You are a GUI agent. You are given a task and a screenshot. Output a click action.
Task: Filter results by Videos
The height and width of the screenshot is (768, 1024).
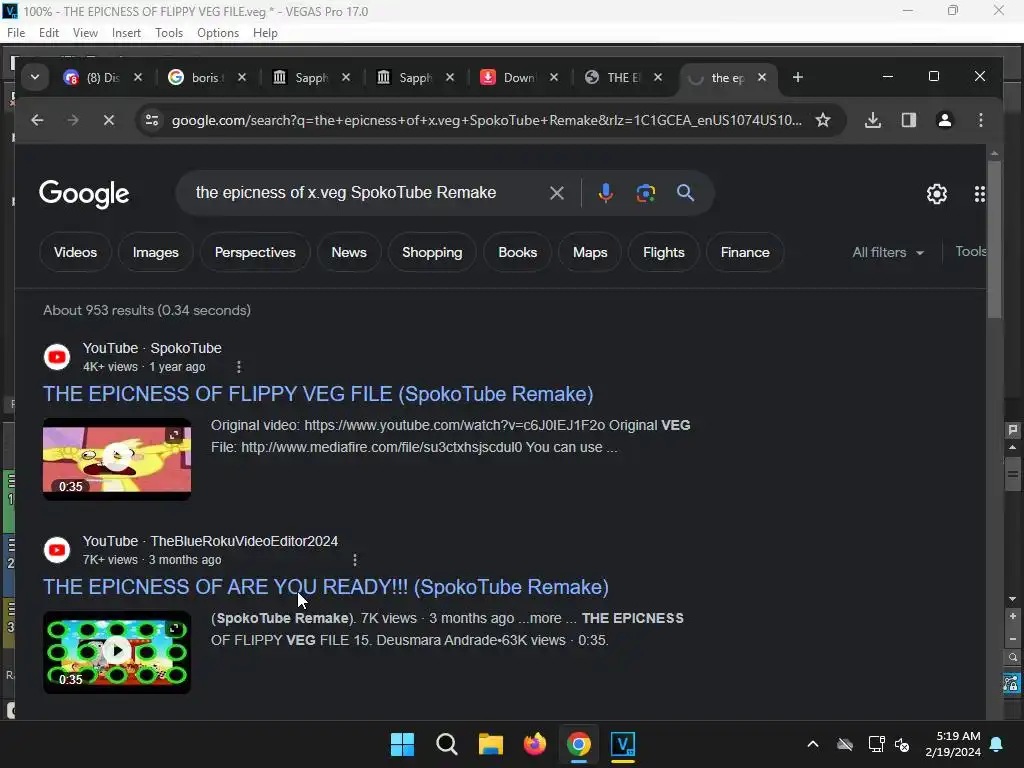click(75, 252)
